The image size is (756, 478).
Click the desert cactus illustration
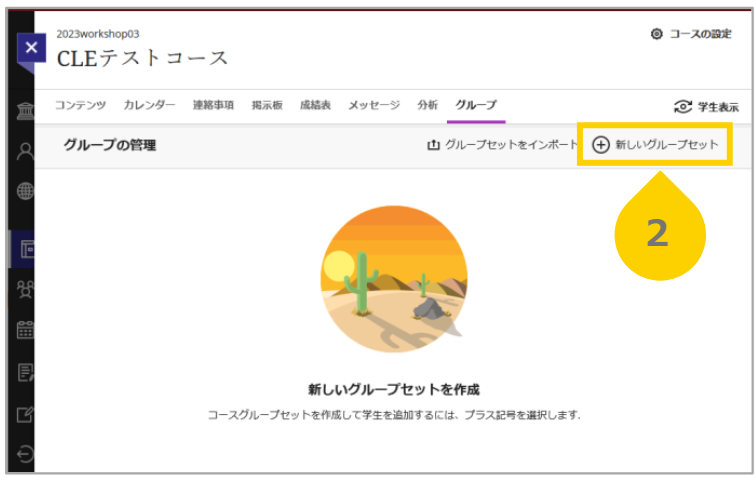394,279
